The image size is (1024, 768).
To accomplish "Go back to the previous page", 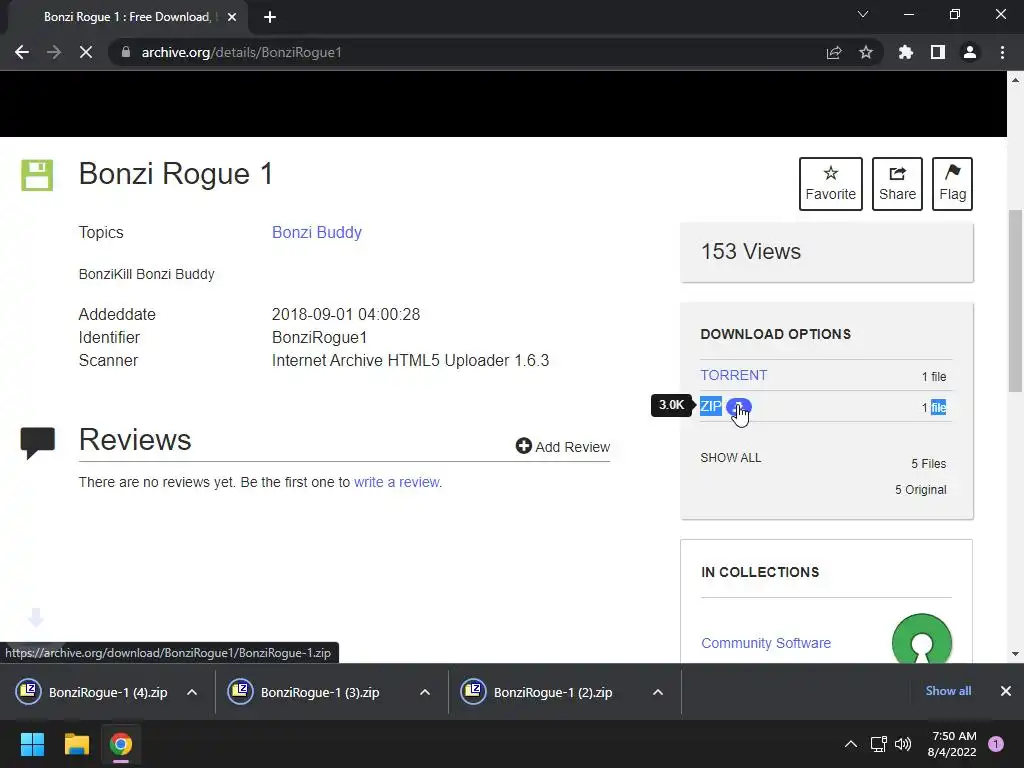I will coord(22,52).
